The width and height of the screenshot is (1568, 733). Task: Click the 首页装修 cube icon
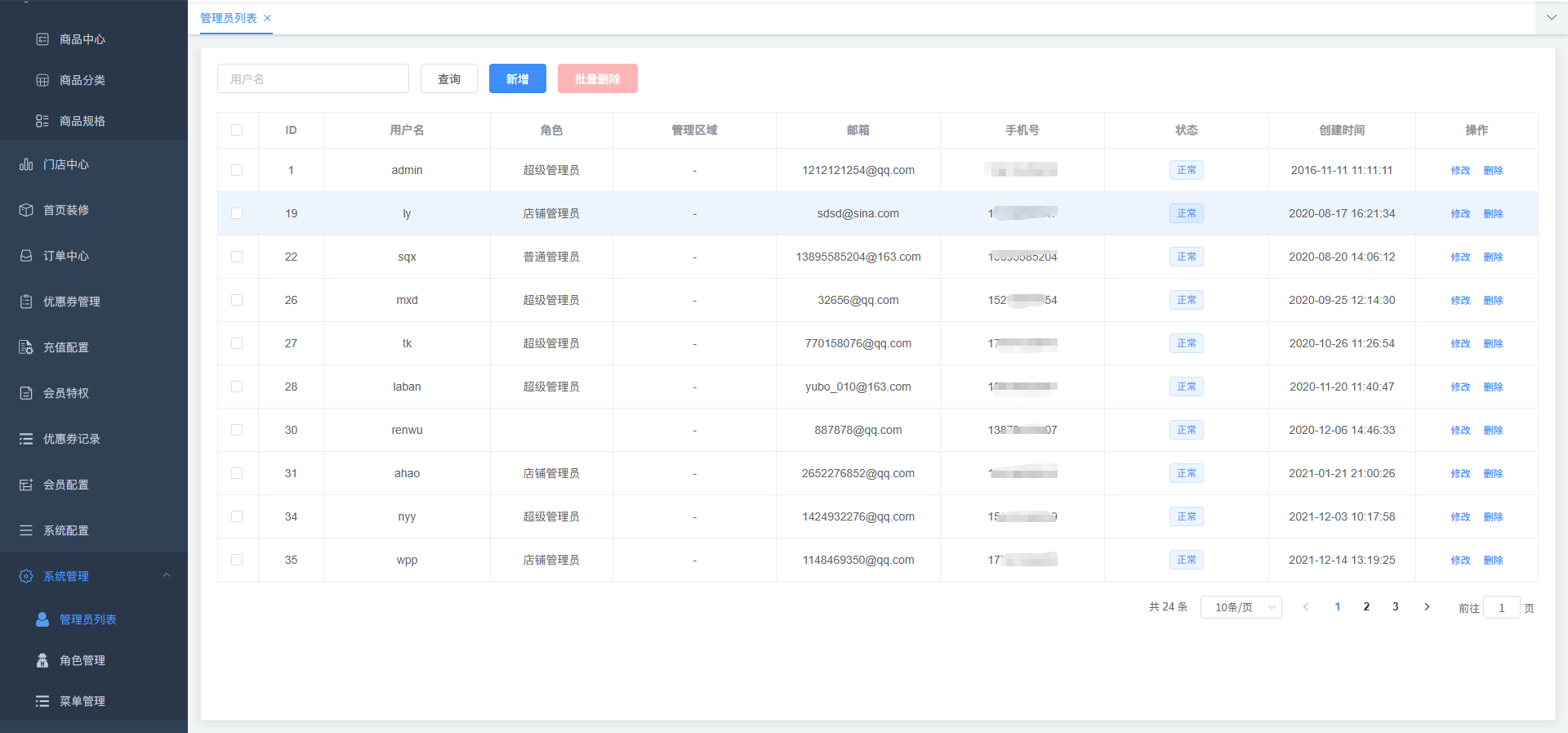(x=26, y=210)
